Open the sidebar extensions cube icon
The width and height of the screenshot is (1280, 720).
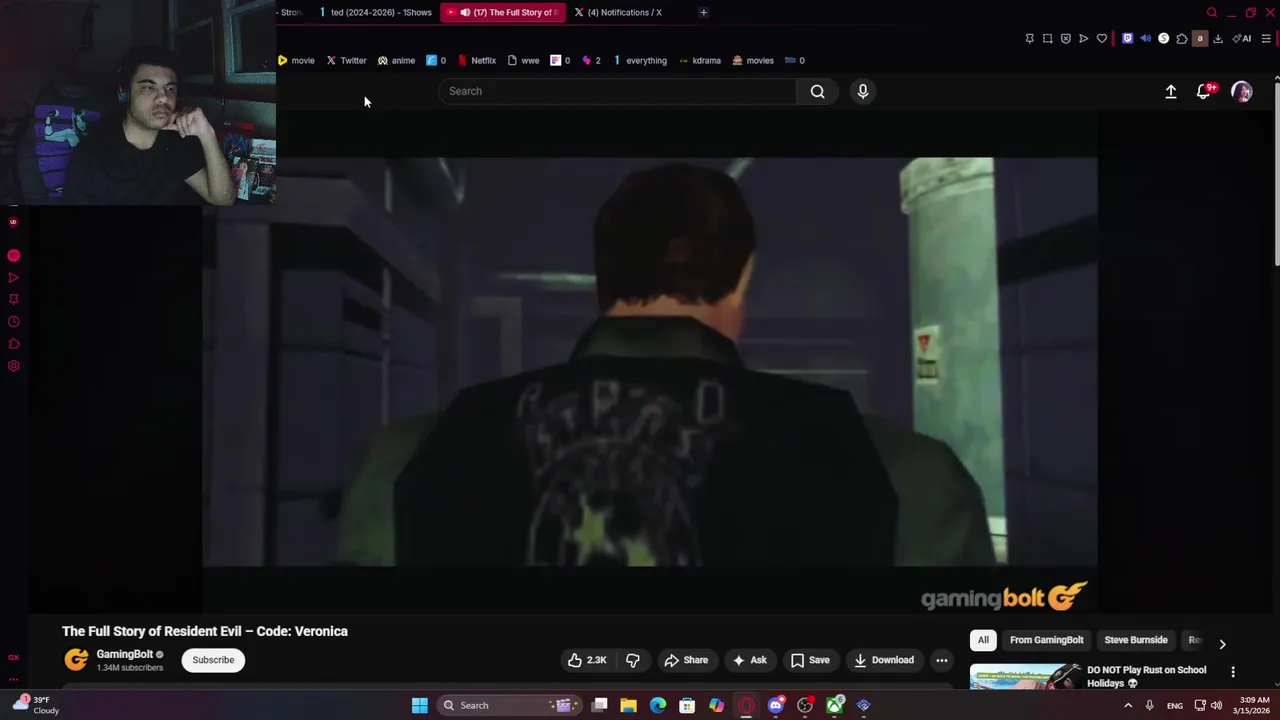(13, 344)
